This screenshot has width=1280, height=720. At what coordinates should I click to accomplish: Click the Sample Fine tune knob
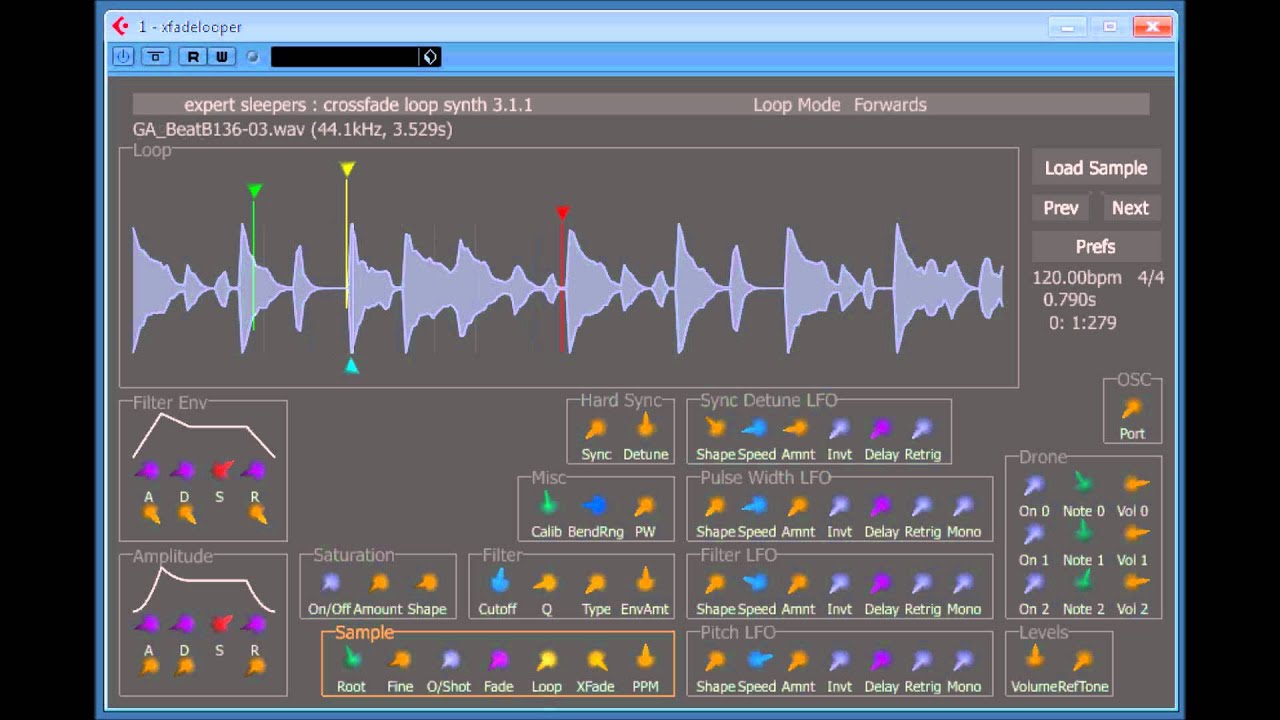400,660
